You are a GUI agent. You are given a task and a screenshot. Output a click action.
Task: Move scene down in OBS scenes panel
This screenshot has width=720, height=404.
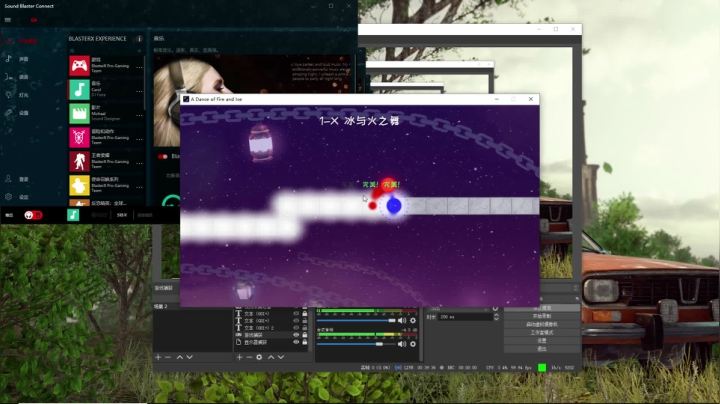click(x=190, y=357)
